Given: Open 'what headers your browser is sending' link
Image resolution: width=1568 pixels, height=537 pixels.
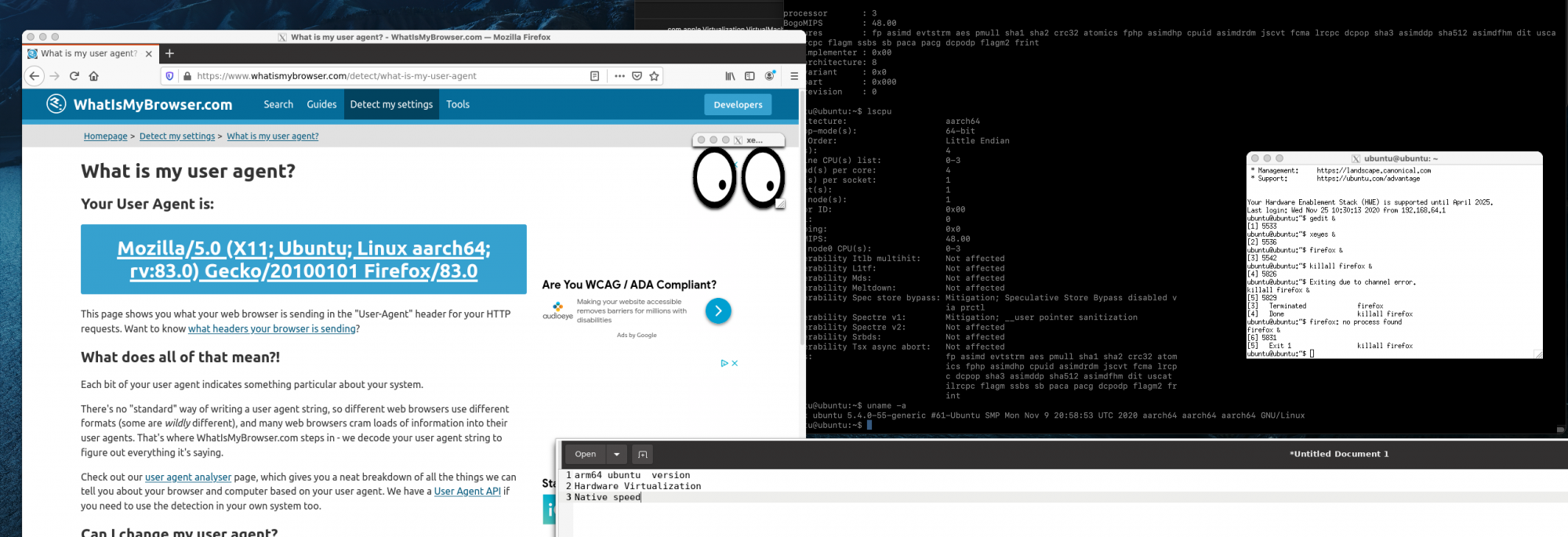Looking at the screenshot, I should coord(272,329).
